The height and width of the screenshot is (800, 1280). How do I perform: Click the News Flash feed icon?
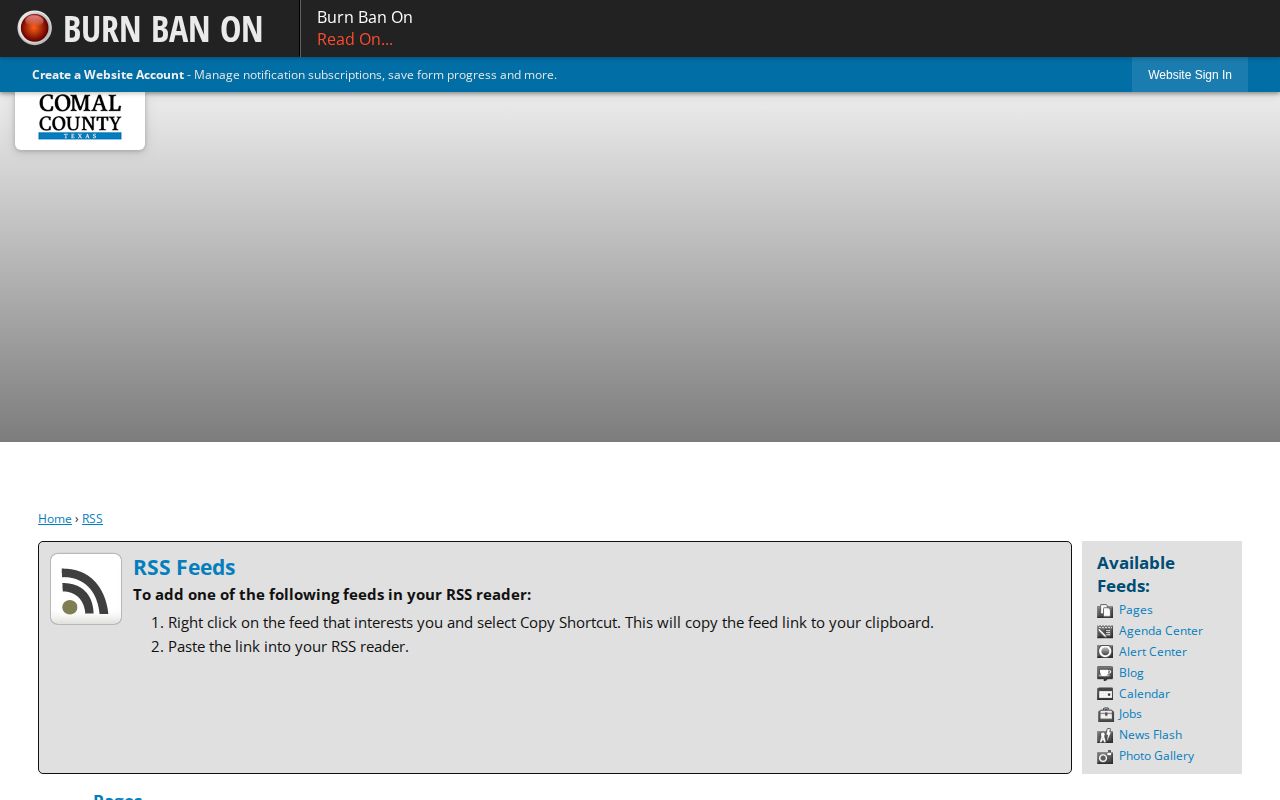coord(1105,735)
